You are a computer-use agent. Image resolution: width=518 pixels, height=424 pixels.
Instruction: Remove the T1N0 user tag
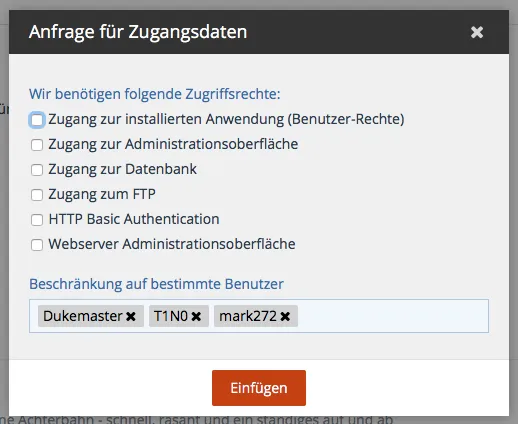(x=196, y=316)
